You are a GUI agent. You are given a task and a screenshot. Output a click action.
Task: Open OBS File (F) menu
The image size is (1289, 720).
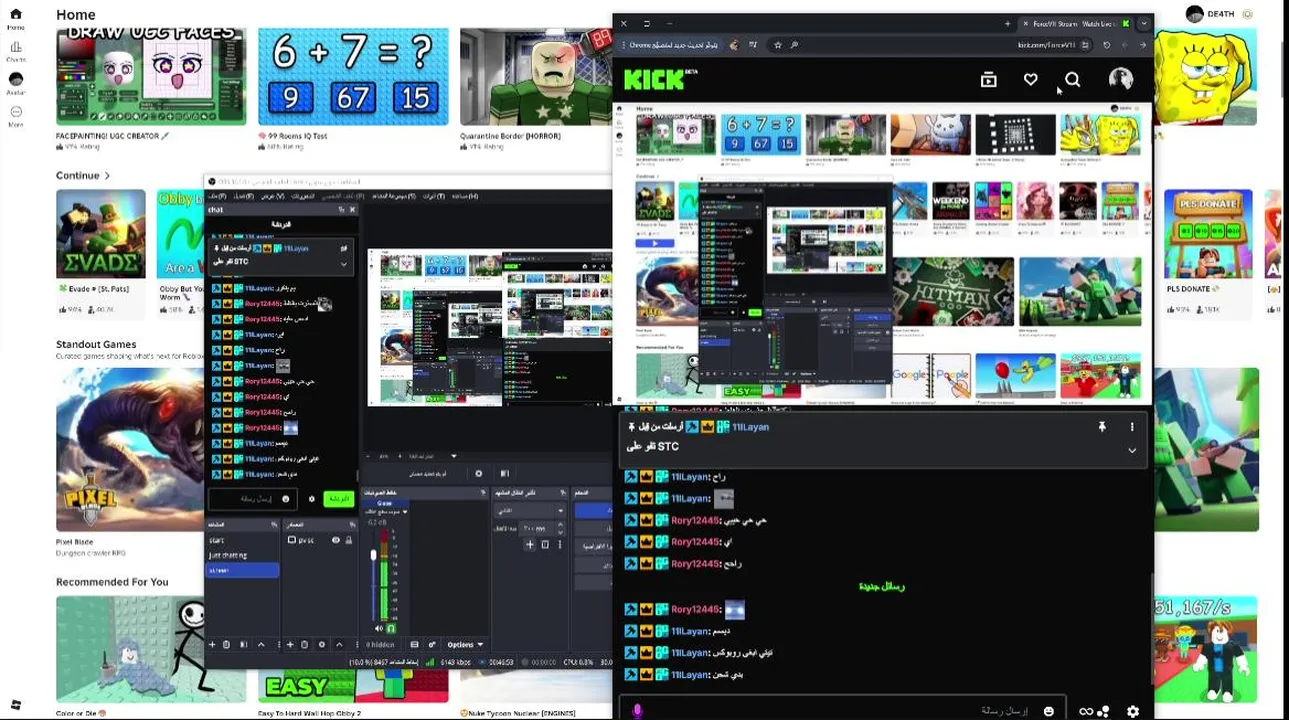(217, 196)
